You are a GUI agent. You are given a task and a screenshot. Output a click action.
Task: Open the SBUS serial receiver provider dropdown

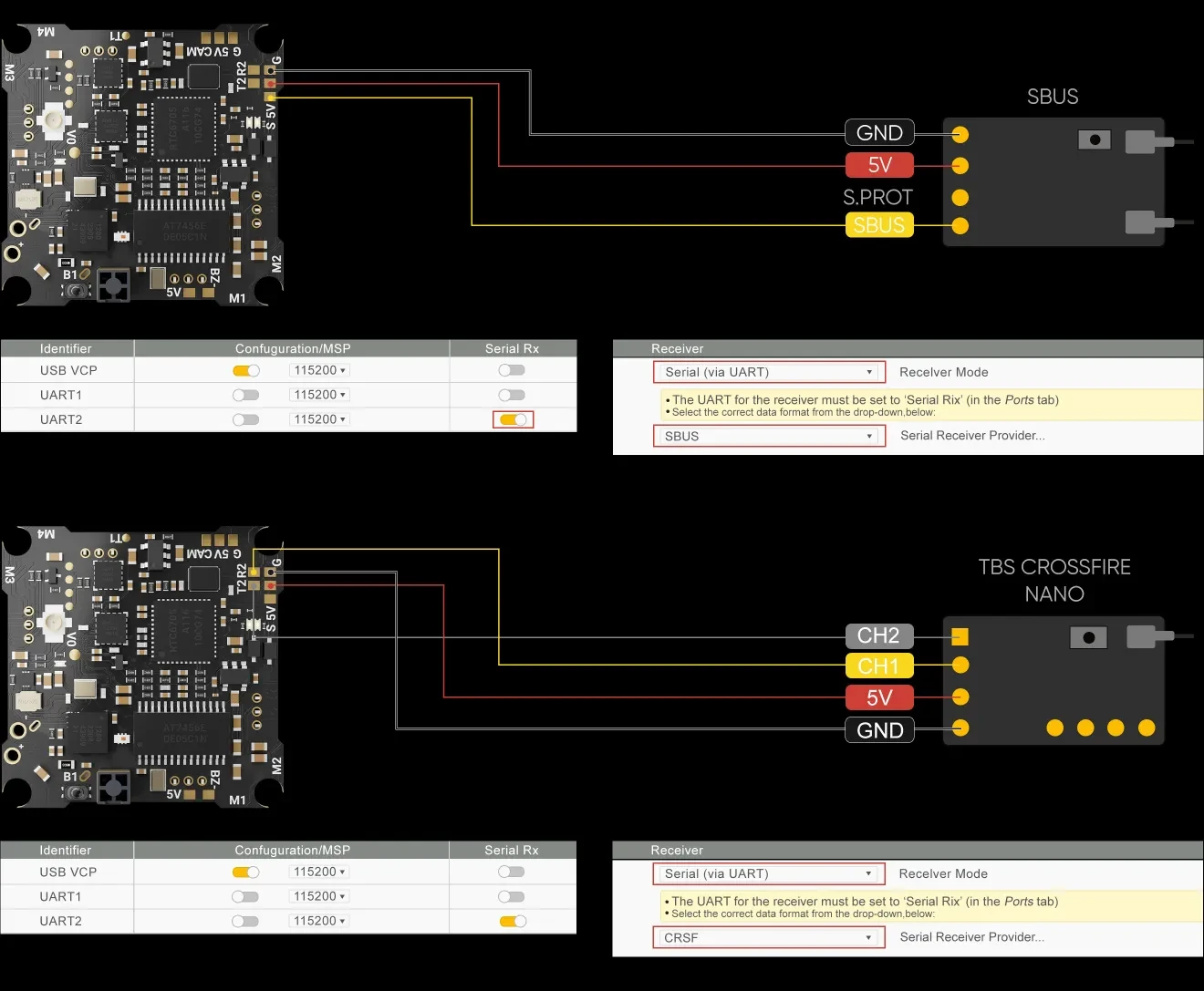pyautogui.click(x=769, y=436)
